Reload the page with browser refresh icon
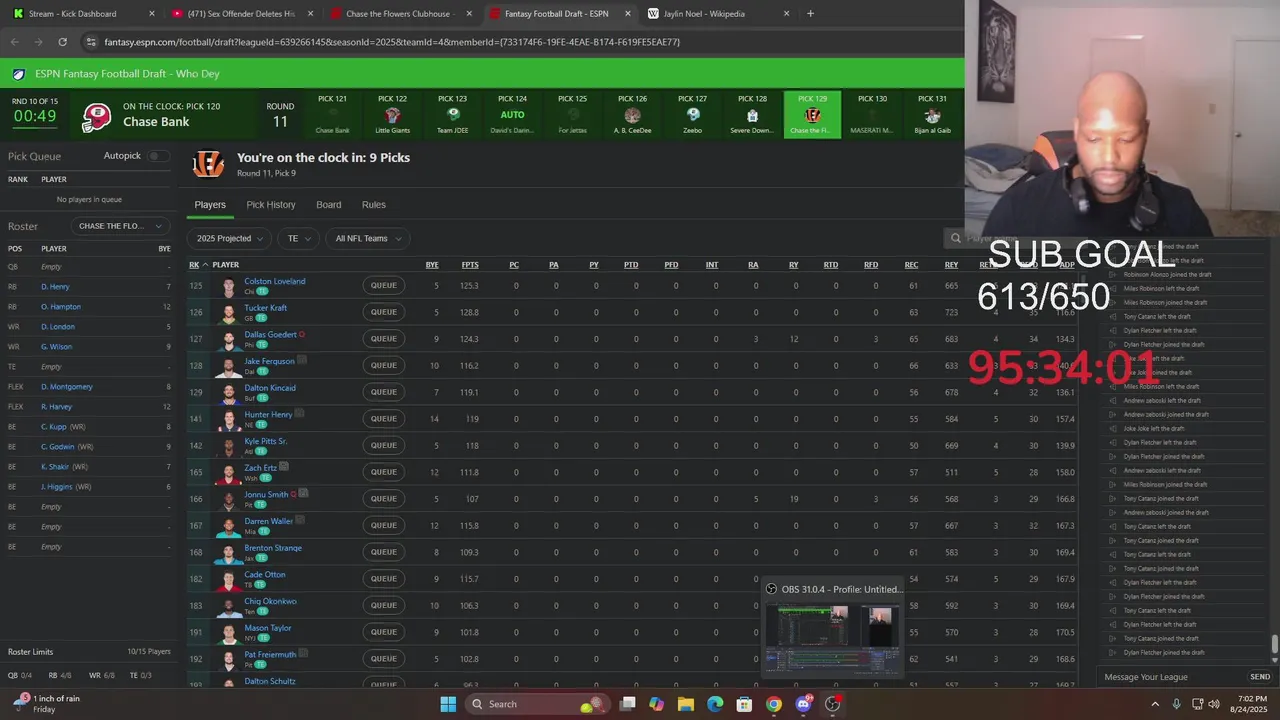 62,42
